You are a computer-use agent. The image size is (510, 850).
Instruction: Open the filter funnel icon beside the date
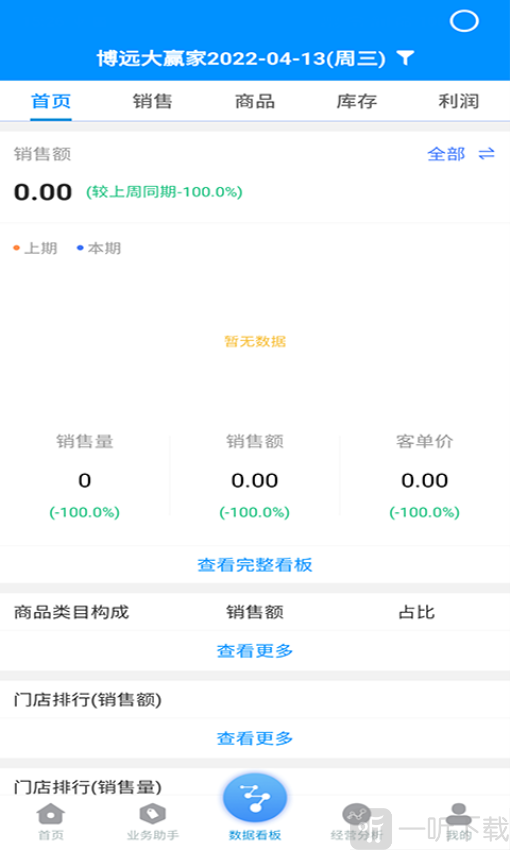(405, 57)
